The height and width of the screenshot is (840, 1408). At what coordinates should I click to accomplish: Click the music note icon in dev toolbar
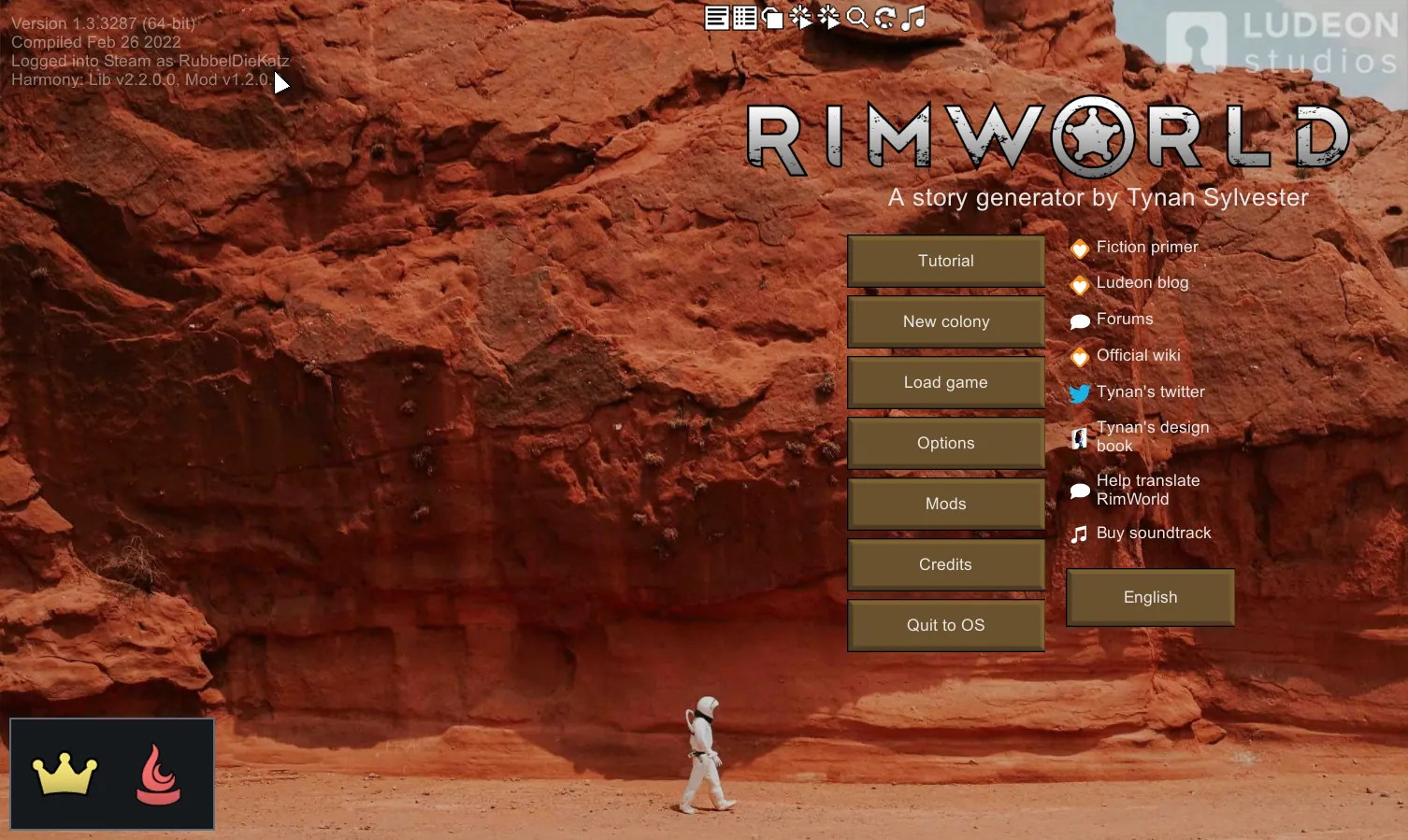click(913, 18)
